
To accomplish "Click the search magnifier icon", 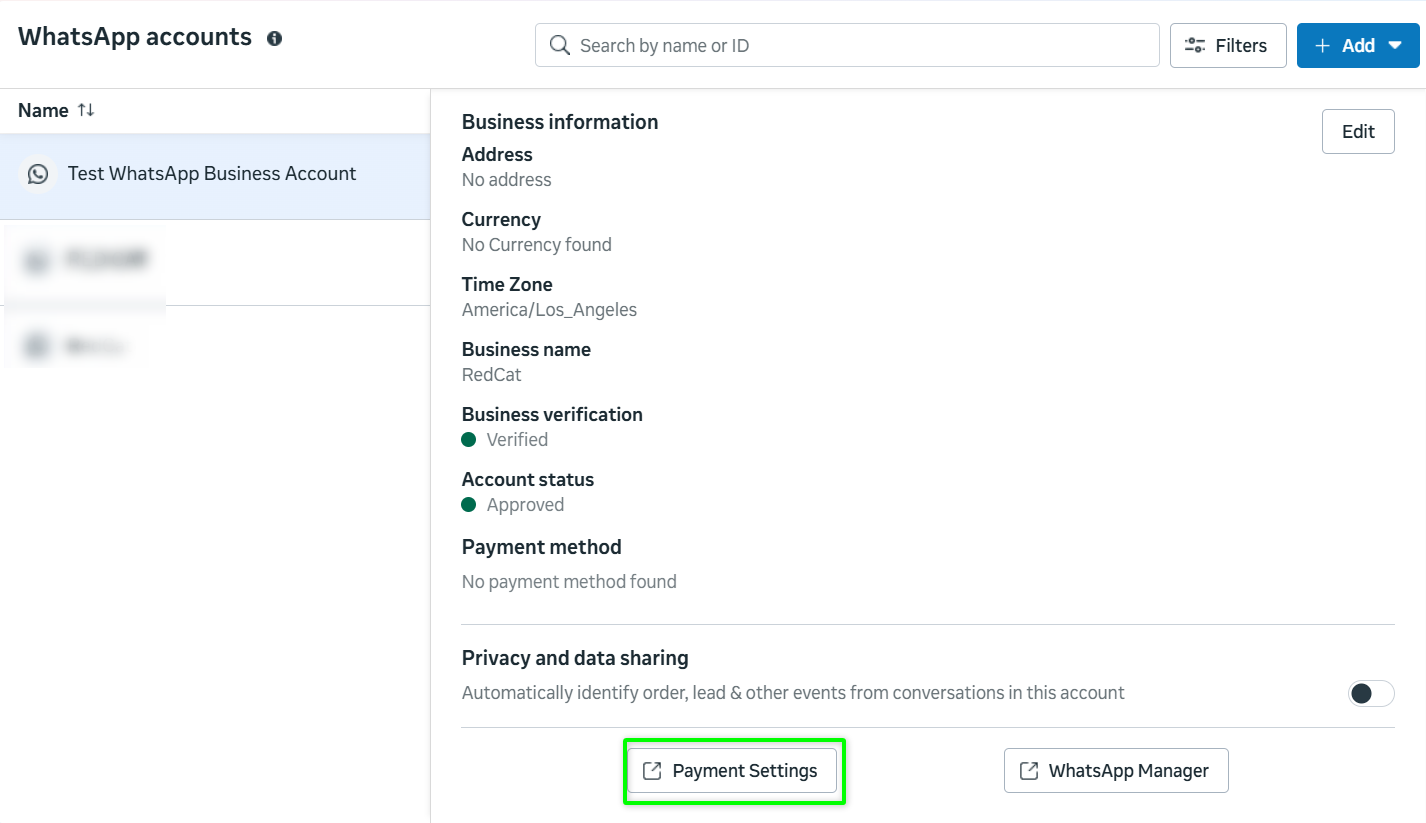I will point(560,45).
